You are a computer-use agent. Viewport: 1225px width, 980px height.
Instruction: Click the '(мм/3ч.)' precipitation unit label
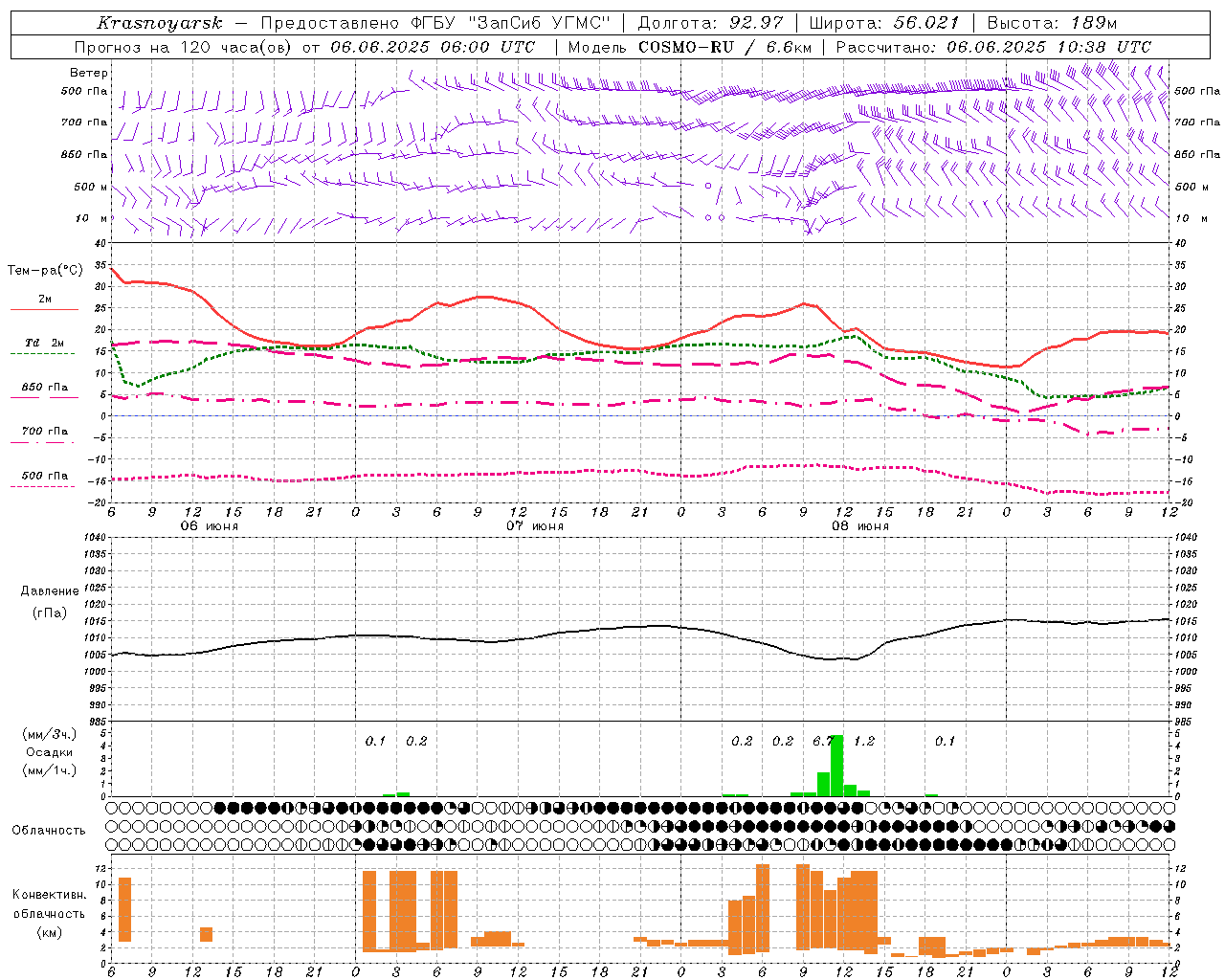point(49,734)
